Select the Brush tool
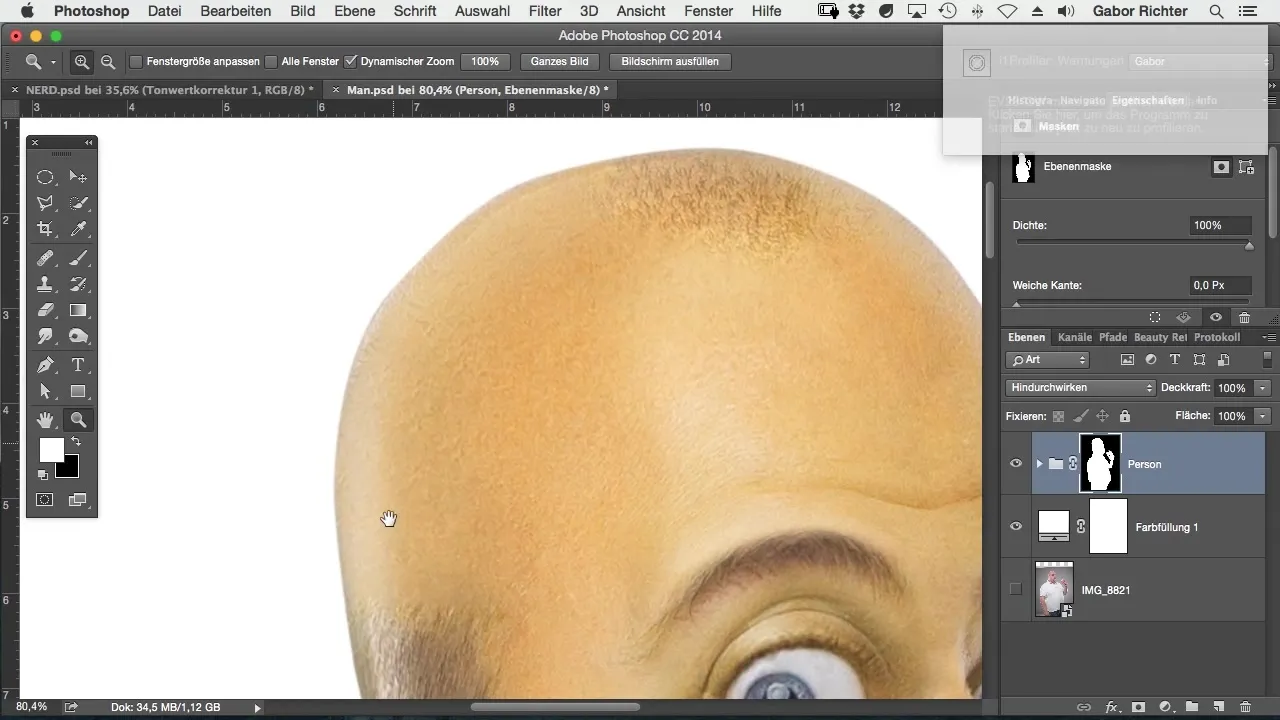 point(78,258)
